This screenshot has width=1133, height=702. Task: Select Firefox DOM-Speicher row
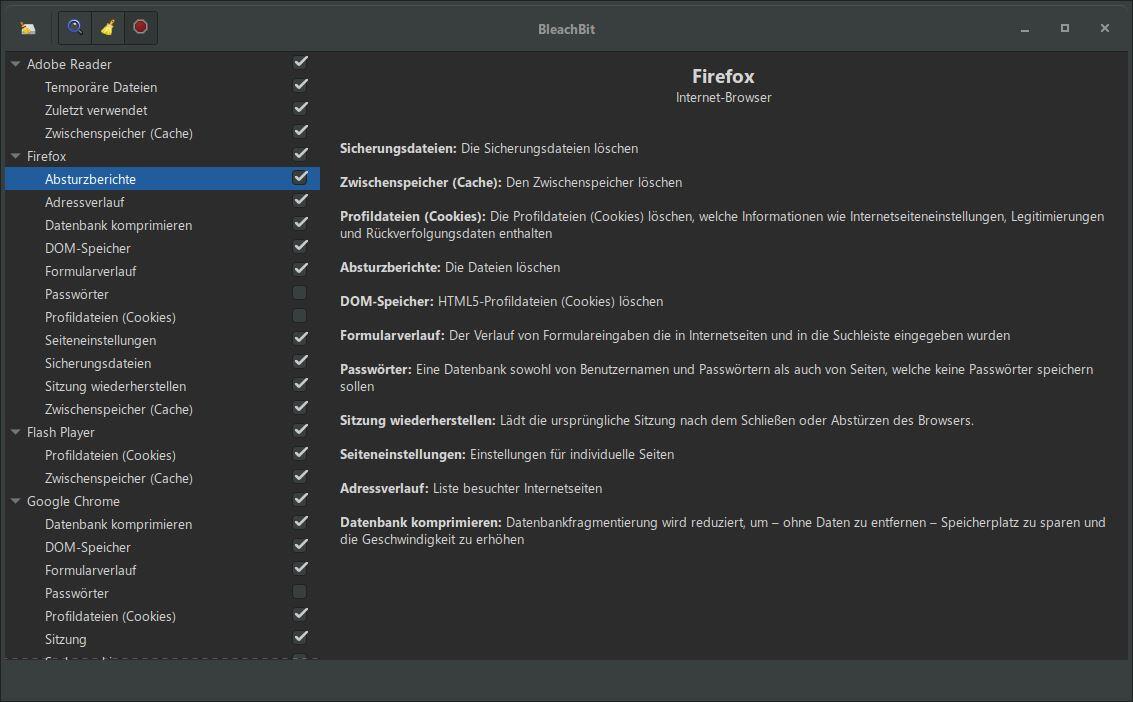tap(162, 248)
